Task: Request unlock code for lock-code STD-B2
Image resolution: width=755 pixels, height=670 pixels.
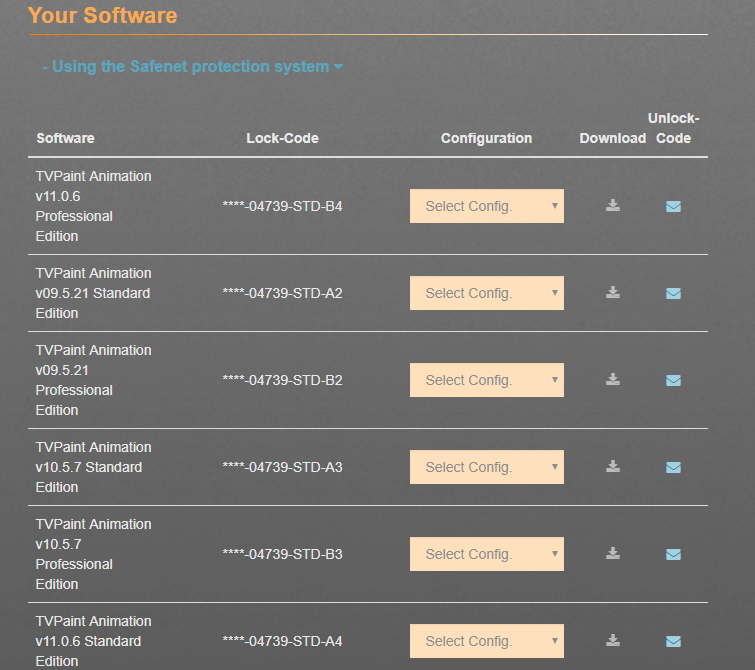Action: click(673, 381)
